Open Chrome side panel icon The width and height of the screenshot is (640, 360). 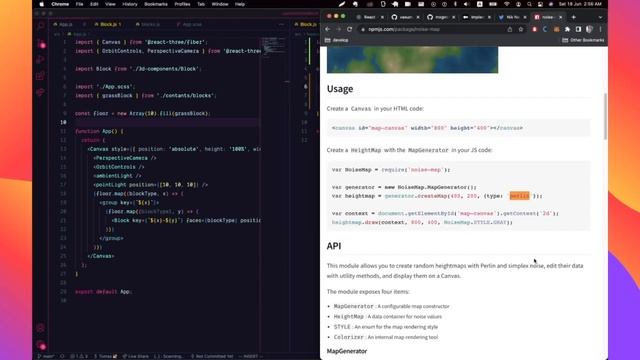(578, 29)
